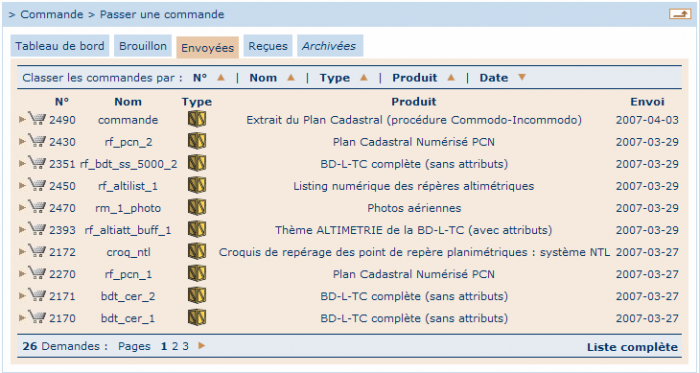The width and height of the screenshot is (700, 373).
Task: Switch to the Brouillon tab
Action: tap(143, 46)
